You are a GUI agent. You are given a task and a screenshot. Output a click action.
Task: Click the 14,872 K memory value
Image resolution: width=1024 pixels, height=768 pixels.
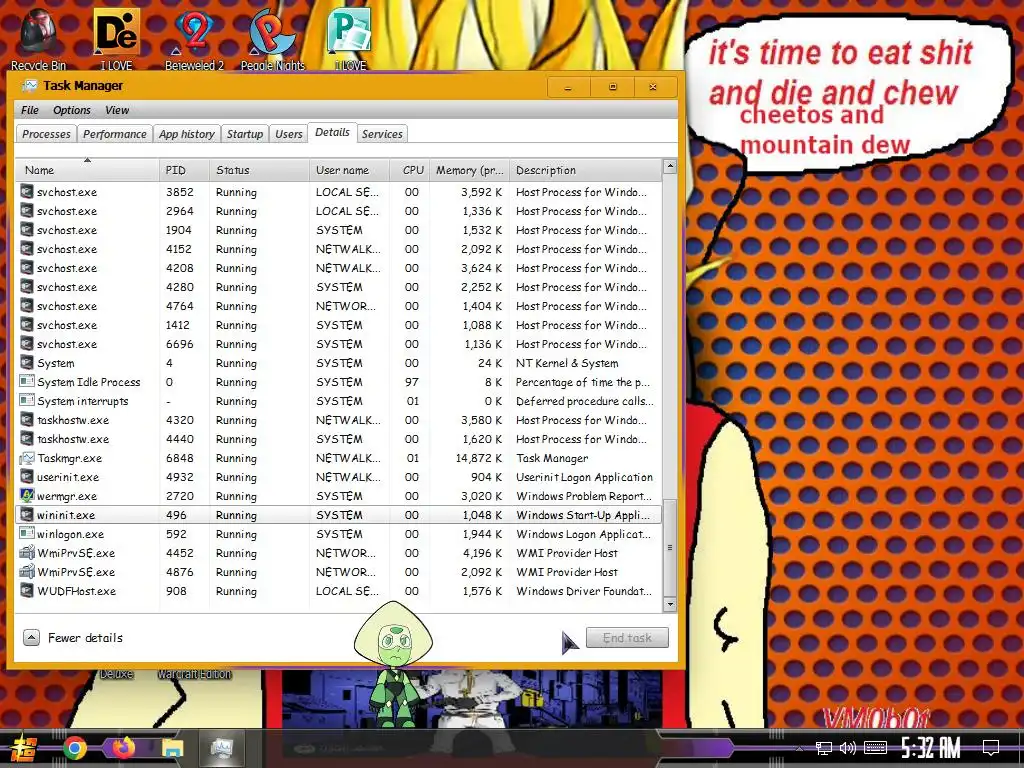point(479,458)
